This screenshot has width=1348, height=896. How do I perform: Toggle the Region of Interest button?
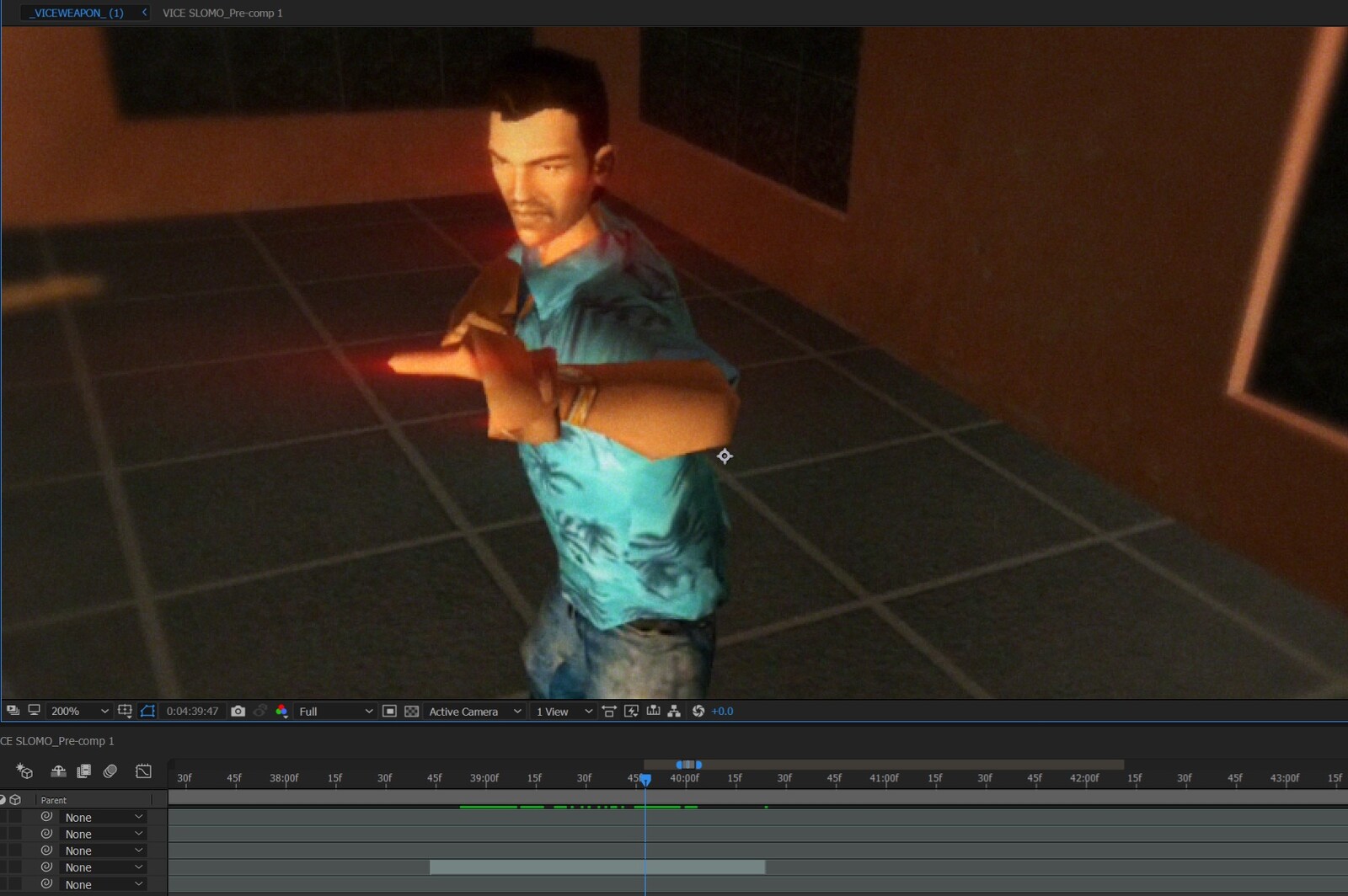pyautogui.click(x=389, y=711)
